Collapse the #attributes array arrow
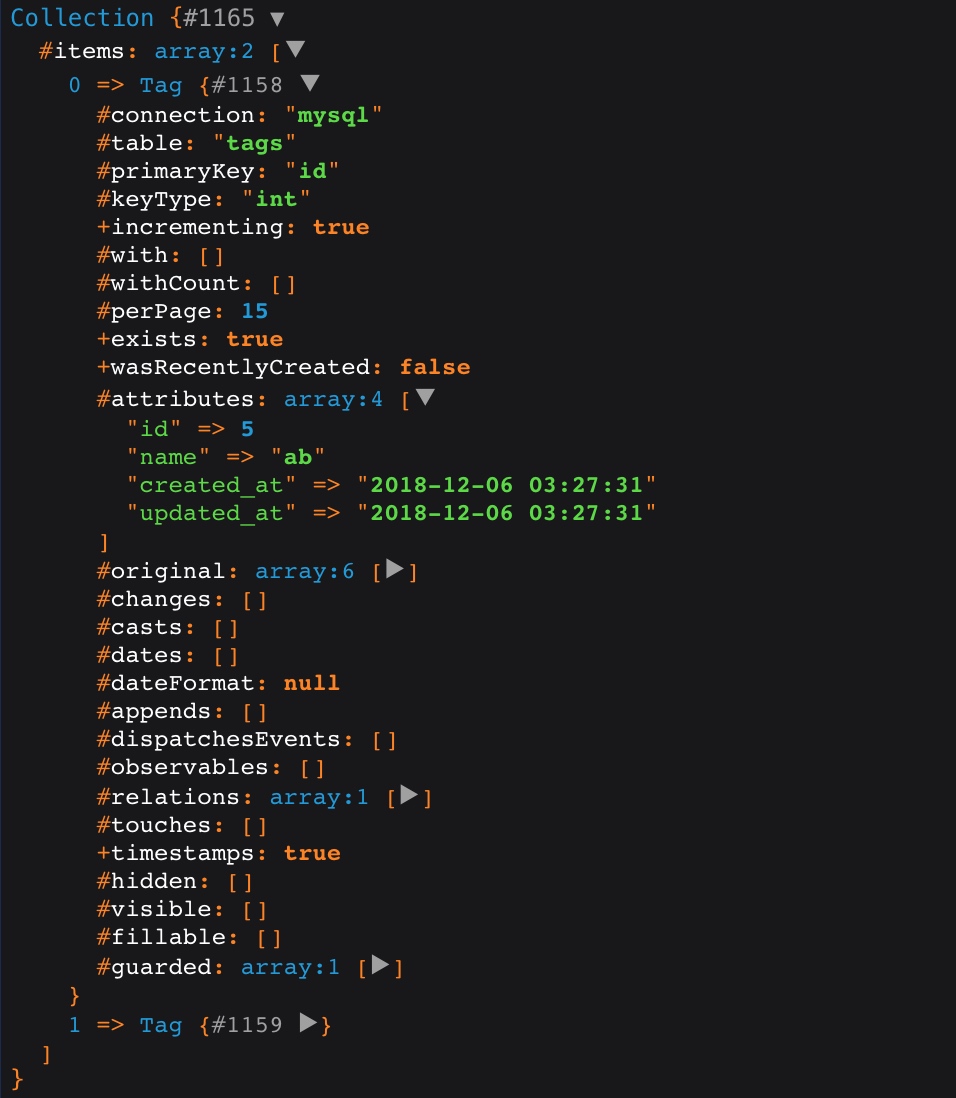The image size is (956, 1098). (425, 397)
